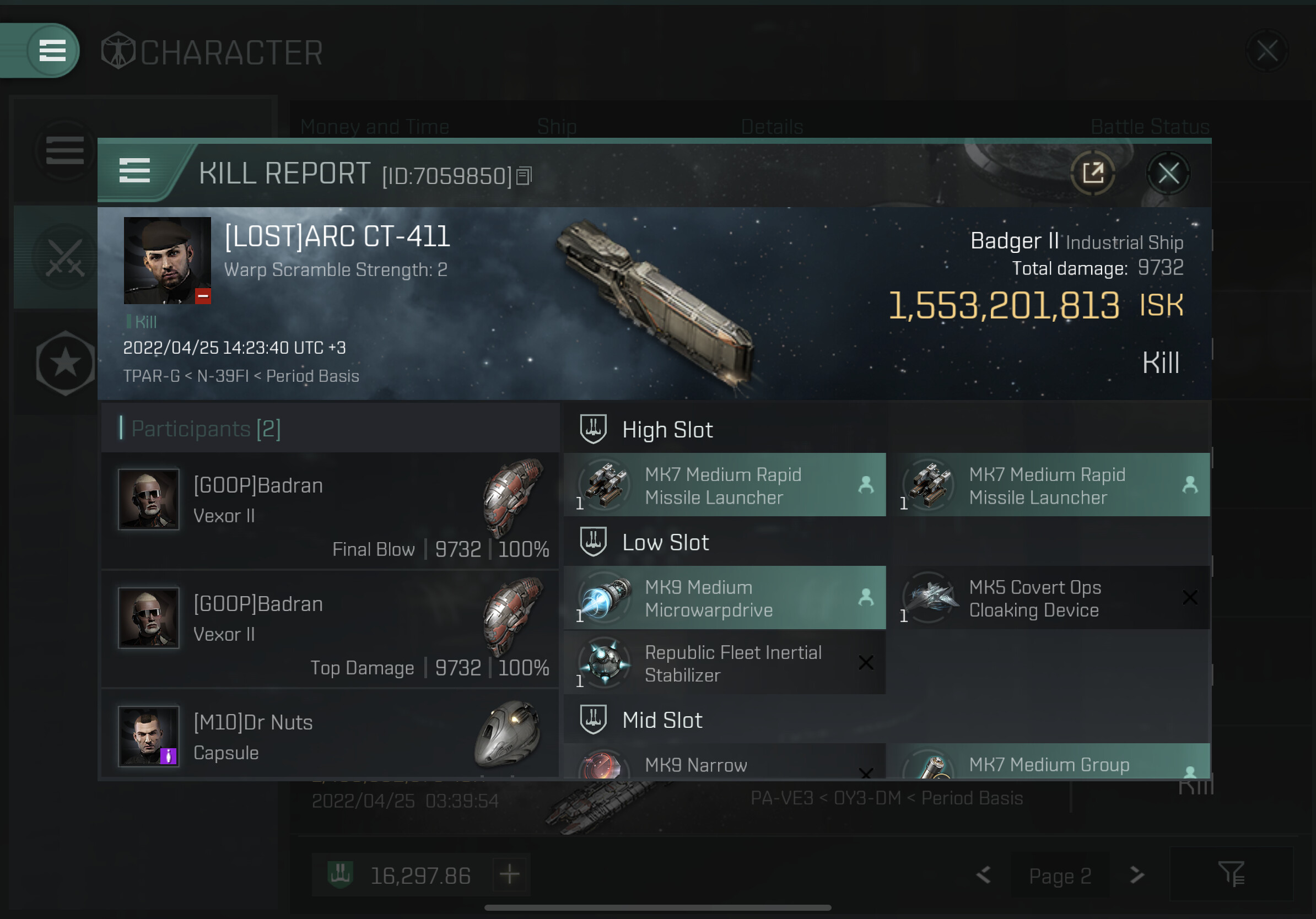Open the filter icon at bottom right
Screen dimensions: 1316x919
coord(1231,874)
